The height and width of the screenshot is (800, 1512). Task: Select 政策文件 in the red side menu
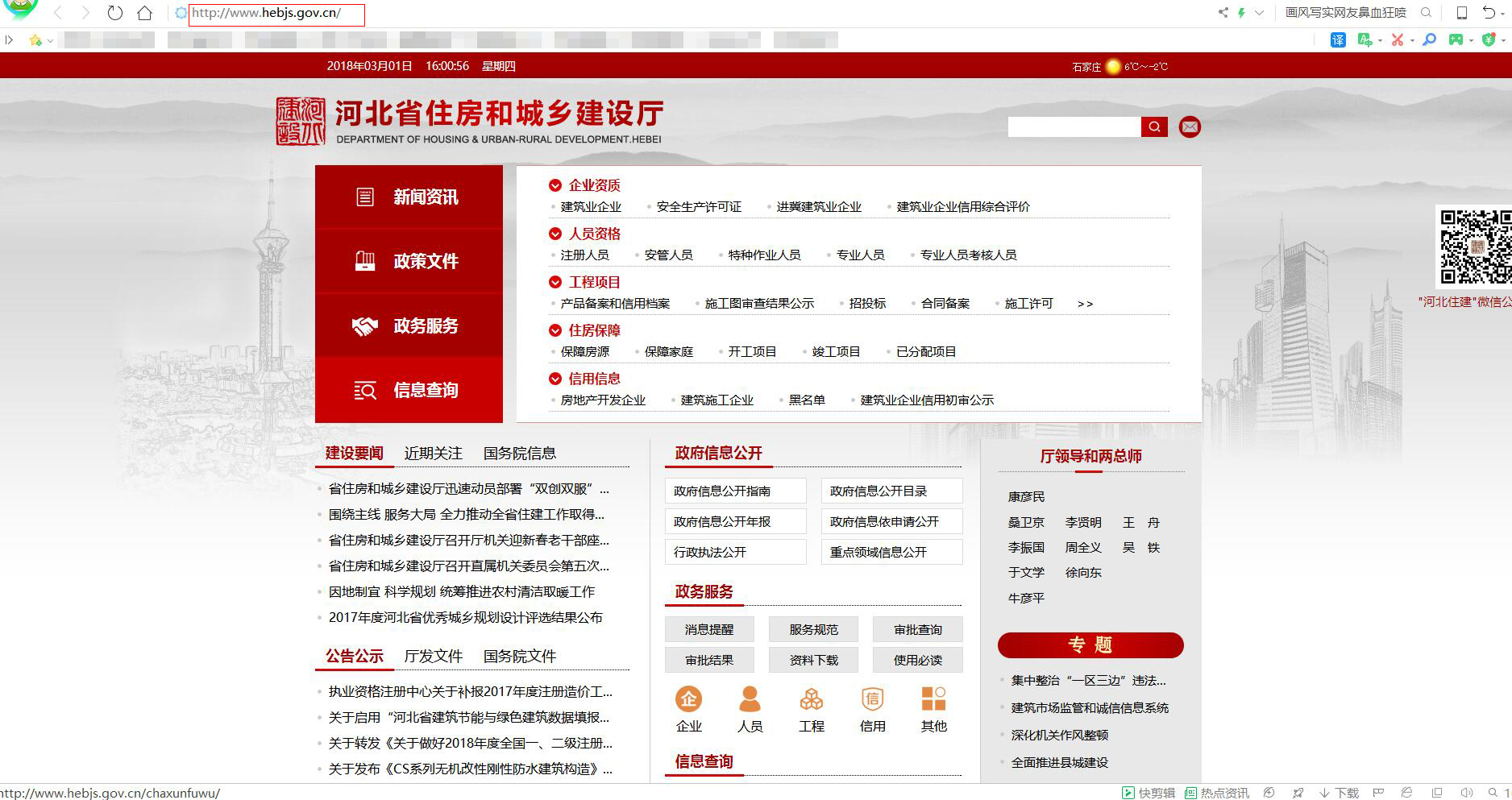point(409,261)
